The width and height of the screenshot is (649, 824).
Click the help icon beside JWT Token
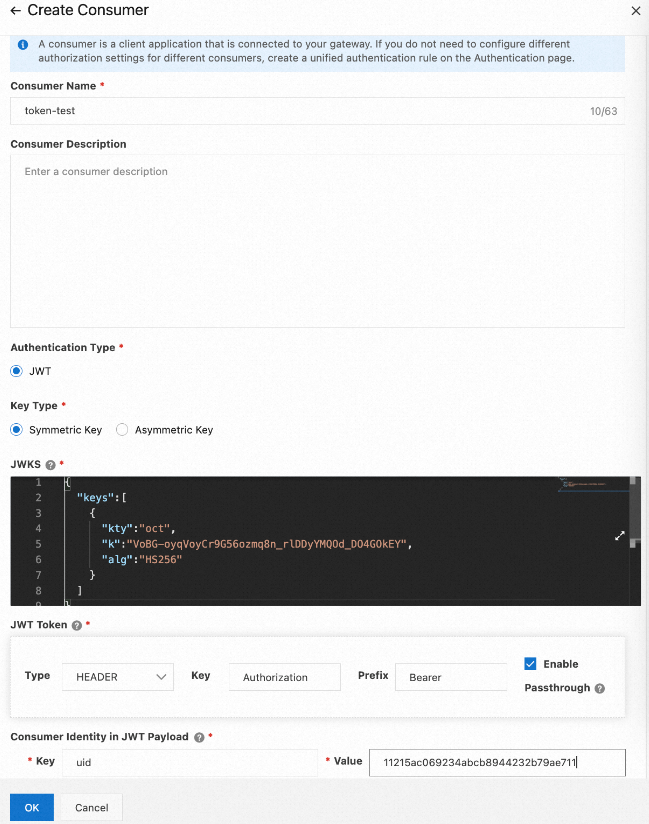(77, 625)
